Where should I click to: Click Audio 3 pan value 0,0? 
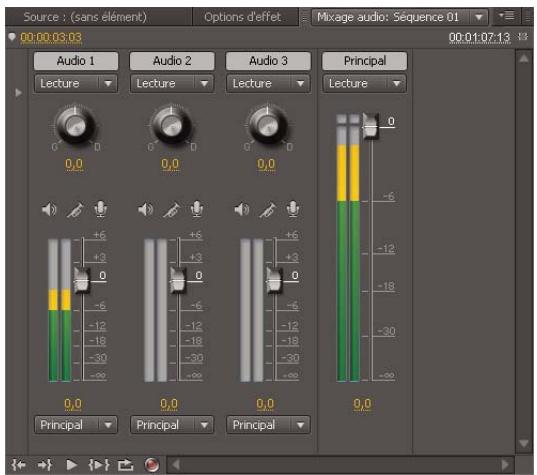(266, 164)
